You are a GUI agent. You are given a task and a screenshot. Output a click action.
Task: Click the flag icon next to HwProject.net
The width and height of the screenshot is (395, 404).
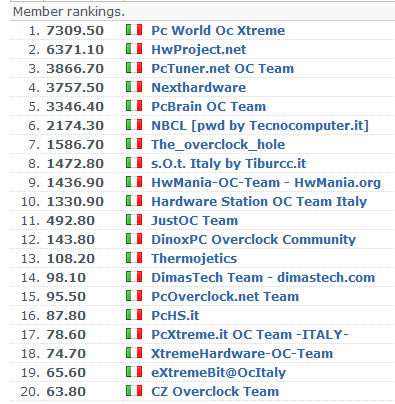[x=134, y=49]
